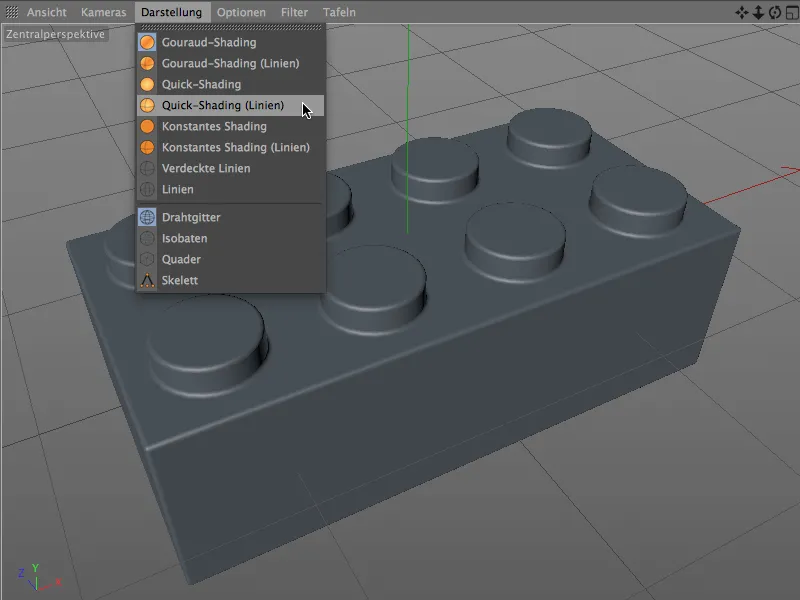Screen dimensions: 800x600
Task: Click the Quader cube icon
Action: coord(147,259)
